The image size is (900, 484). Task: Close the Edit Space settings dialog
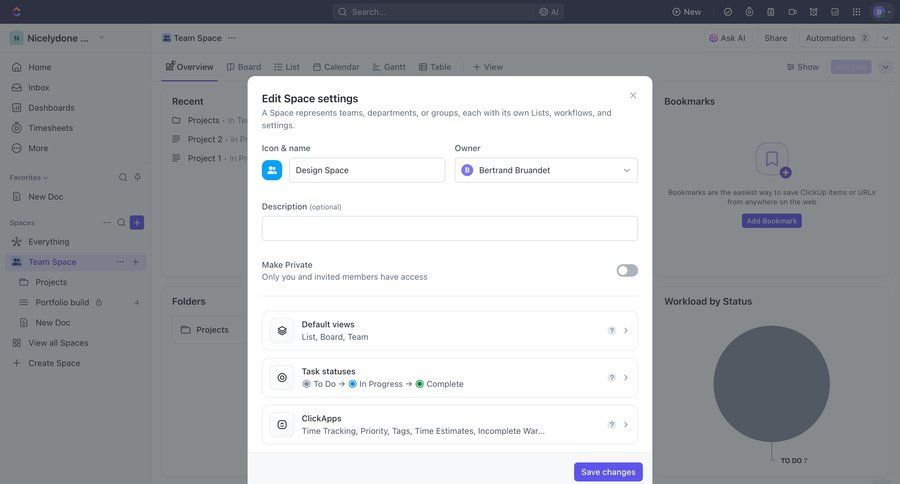click(633, 95)
